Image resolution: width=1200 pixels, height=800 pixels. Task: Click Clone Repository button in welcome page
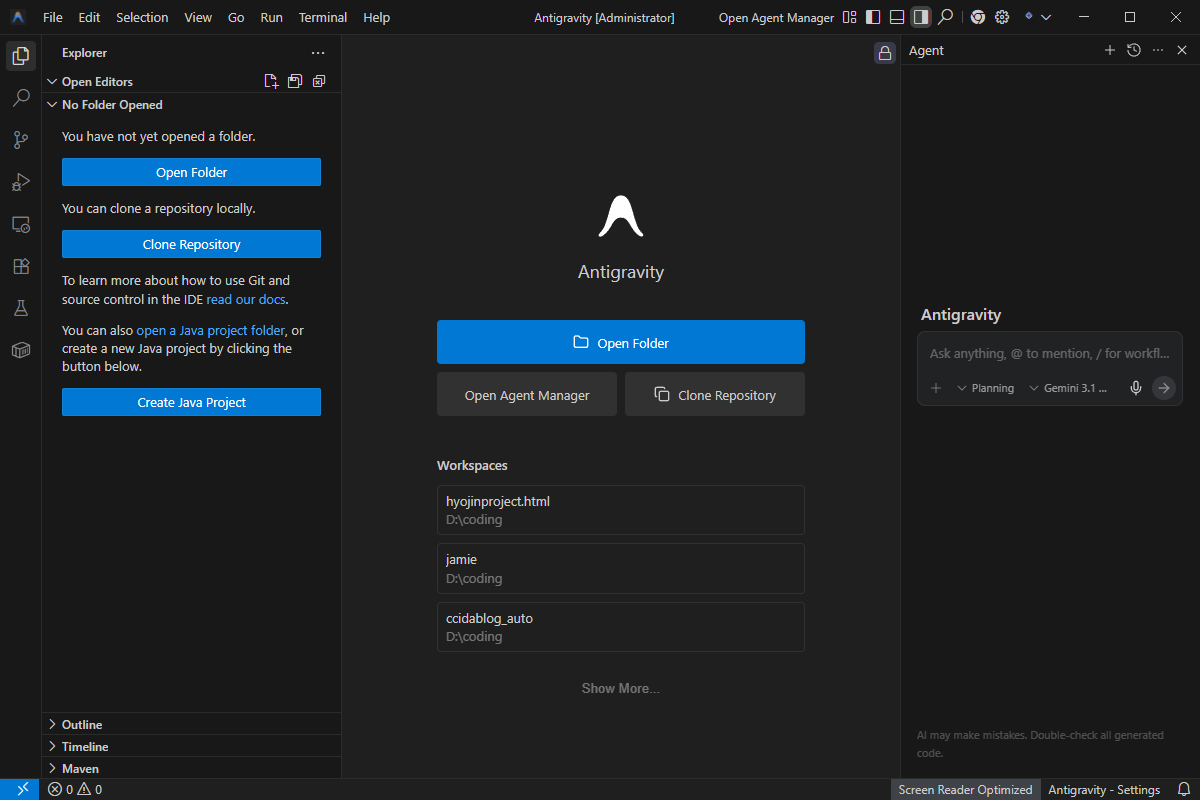715,394
